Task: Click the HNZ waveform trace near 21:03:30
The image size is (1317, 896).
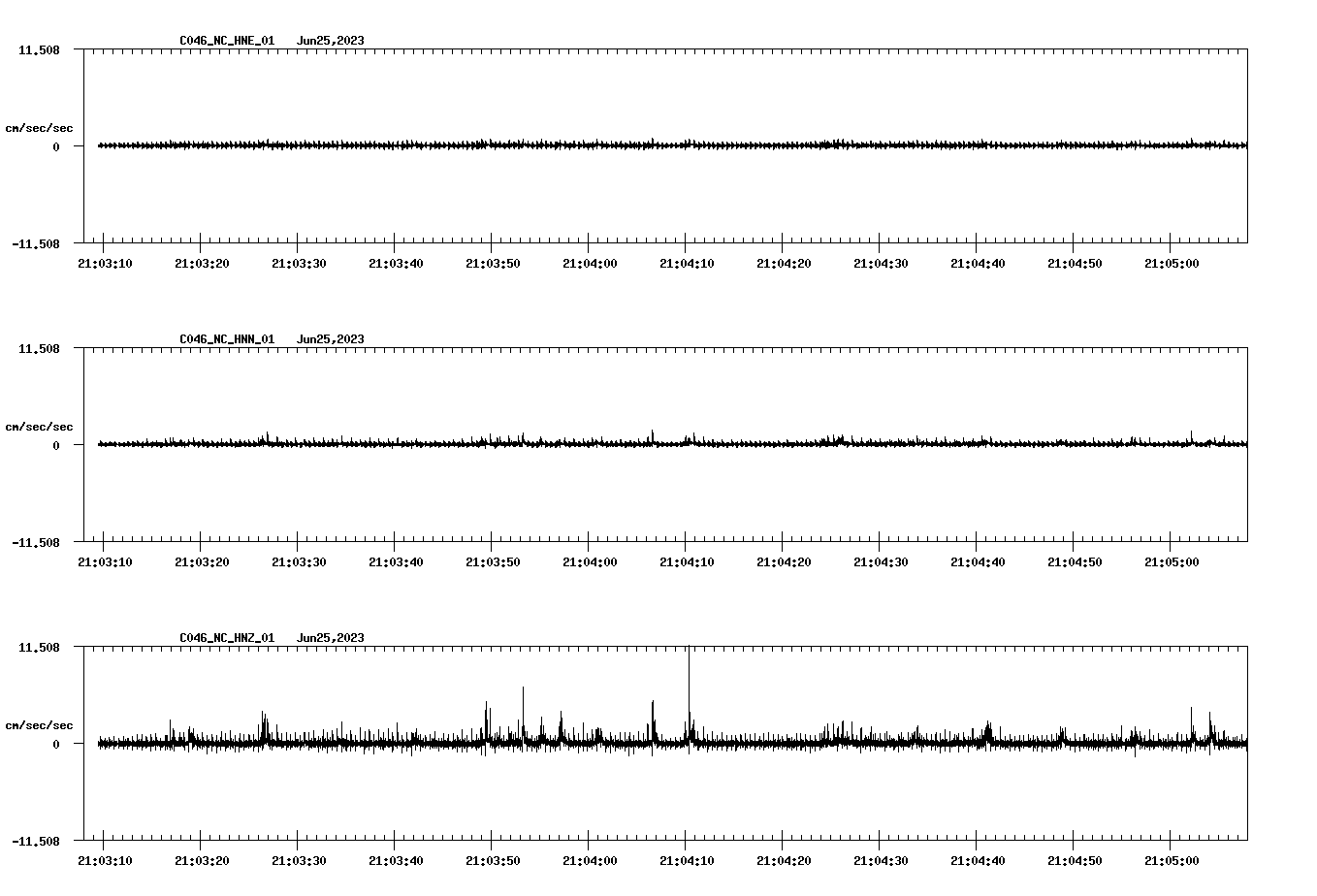Action: pos(301,745)
